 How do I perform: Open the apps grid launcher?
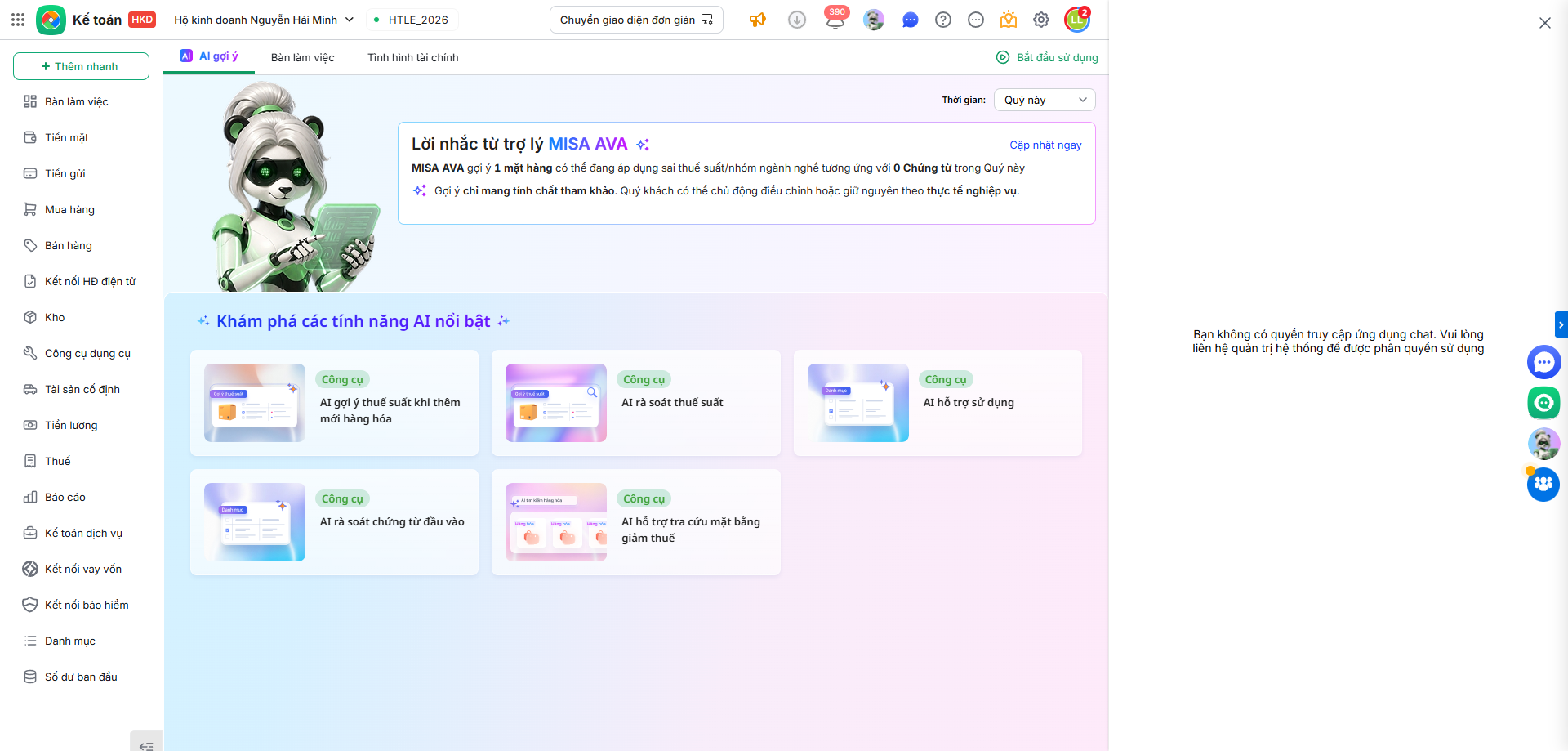(18, 20)
